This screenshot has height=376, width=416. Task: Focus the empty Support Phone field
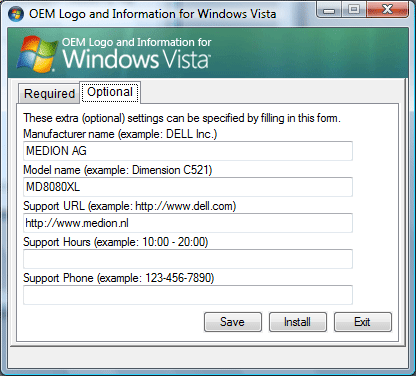tap(188, 295)
